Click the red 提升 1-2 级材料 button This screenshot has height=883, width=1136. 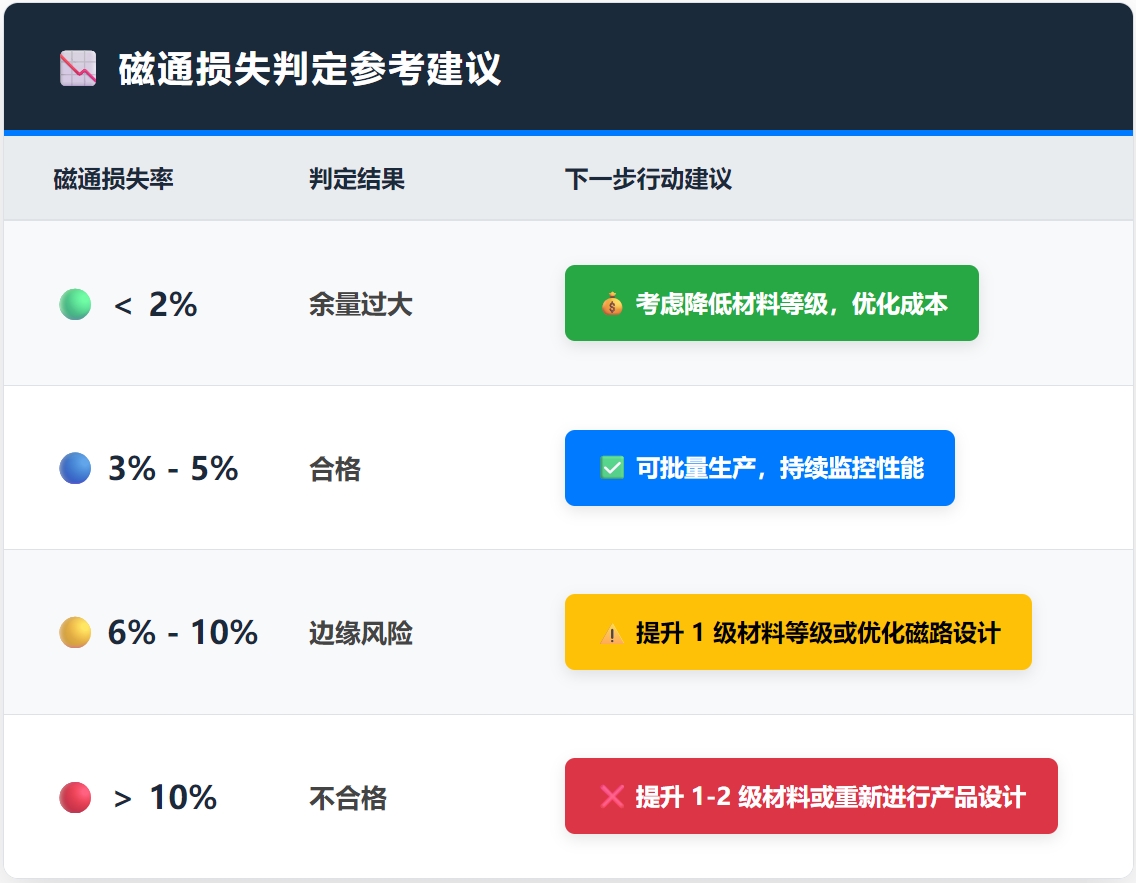coord(810,796)
